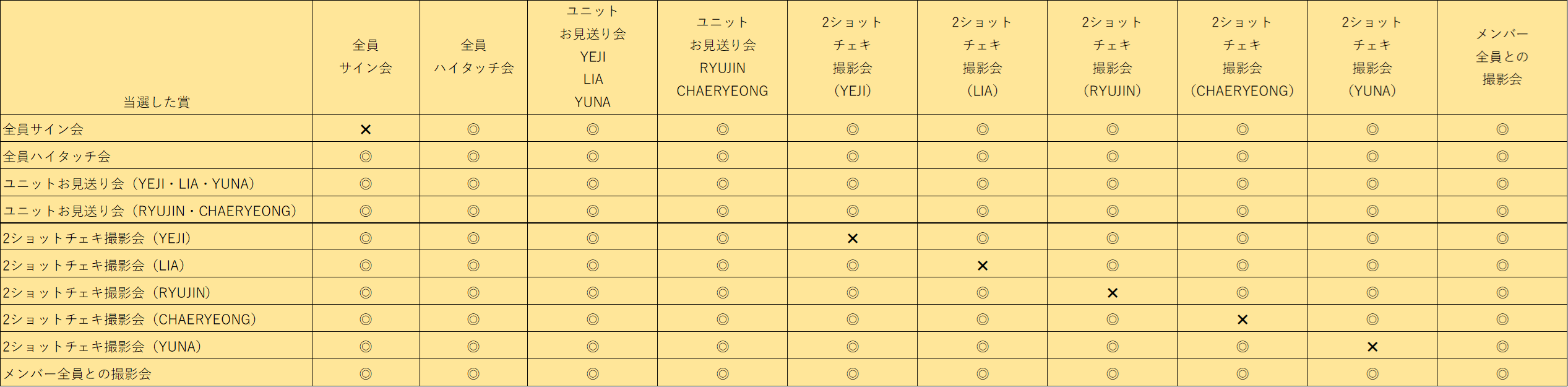The height and width of the screenshot is (387, 1568).
Task: Select the × in the 2ショットチェキ撮影会（CHAERYEONG） row
Action: 1242,320
